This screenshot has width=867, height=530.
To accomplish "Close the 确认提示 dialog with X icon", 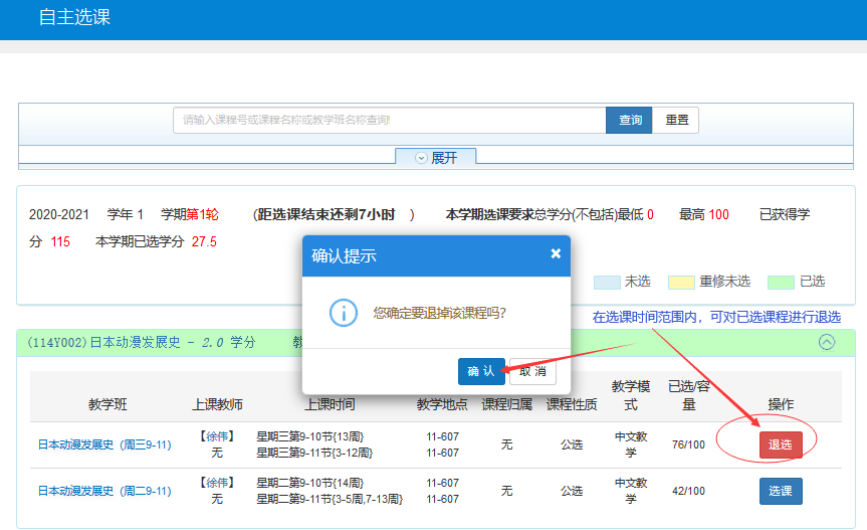I will coord(555,254).
